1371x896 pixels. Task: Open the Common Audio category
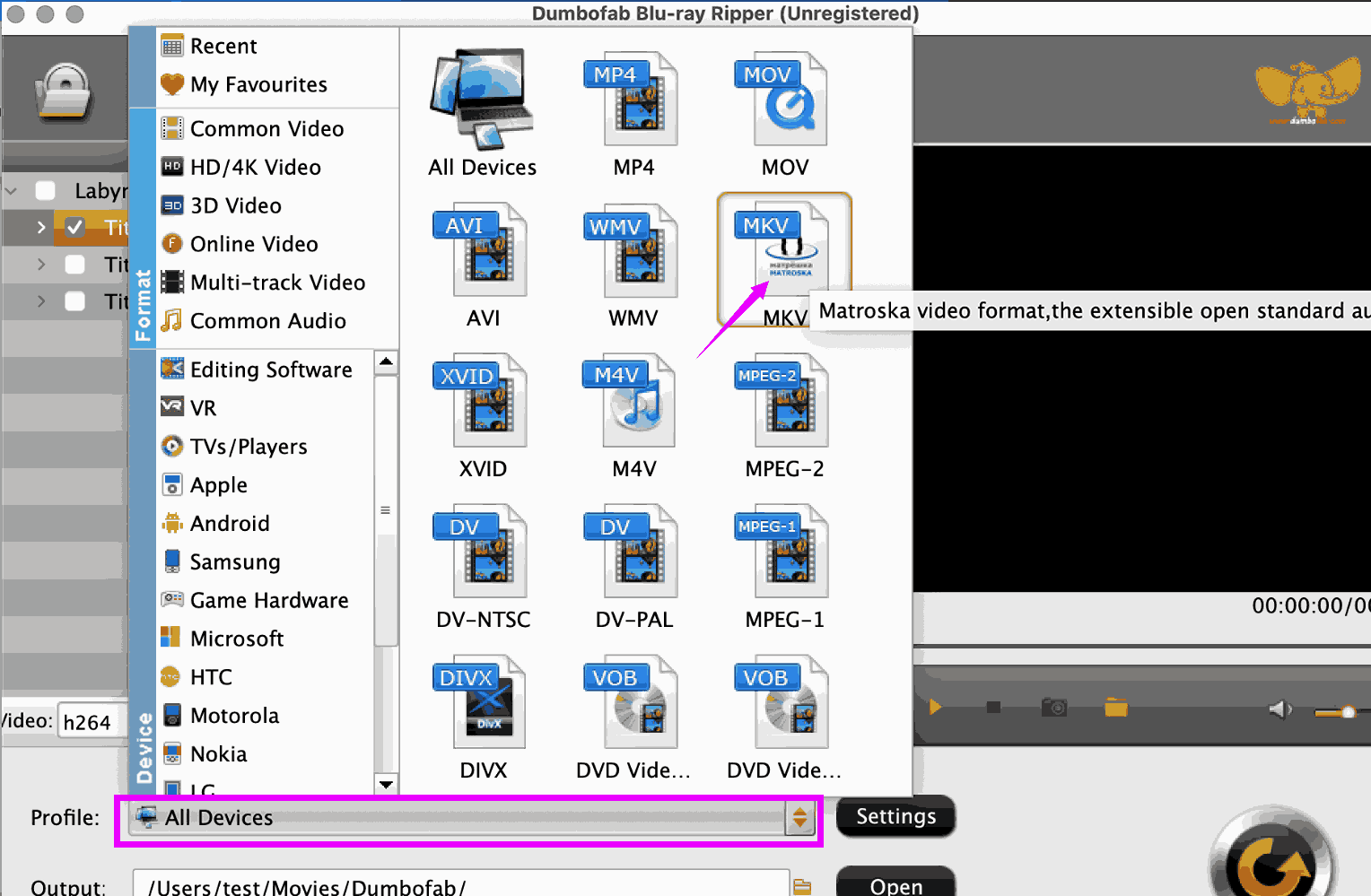267,321
